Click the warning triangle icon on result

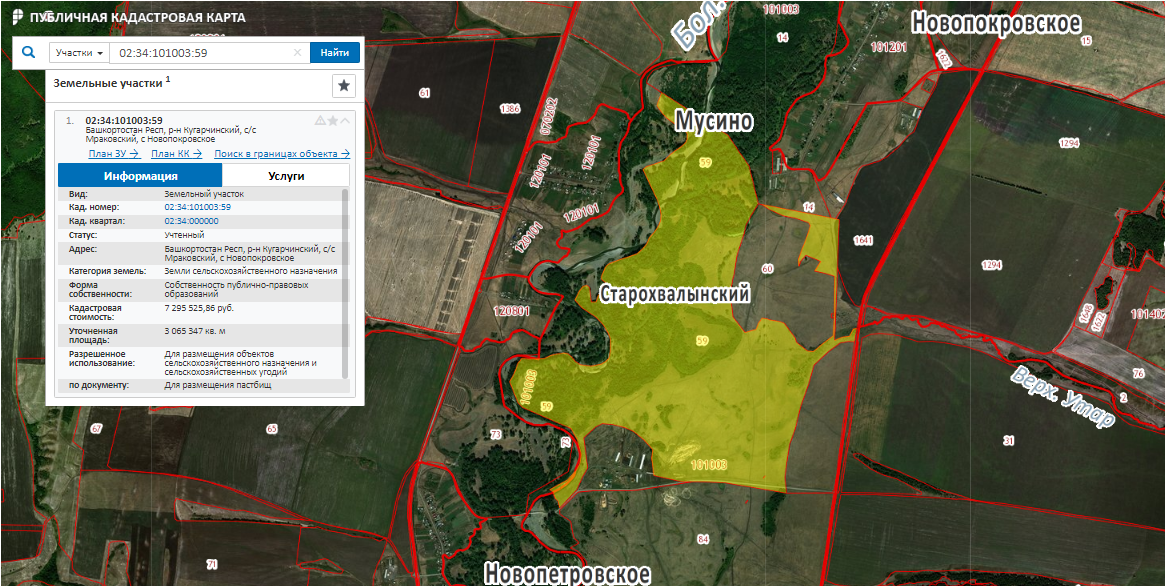[320, 120]
